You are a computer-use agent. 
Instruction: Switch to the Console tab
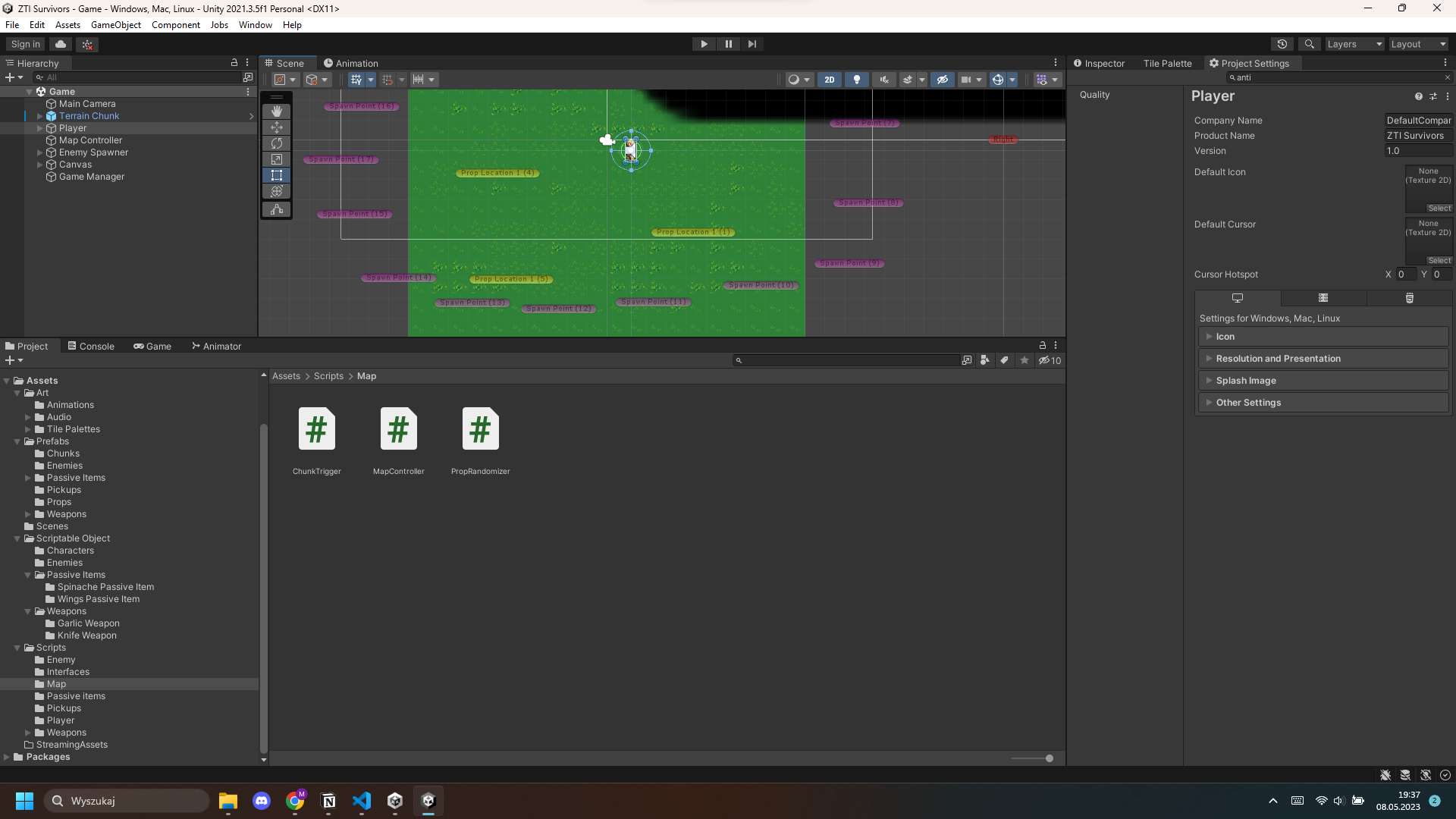tap(91, 347)
